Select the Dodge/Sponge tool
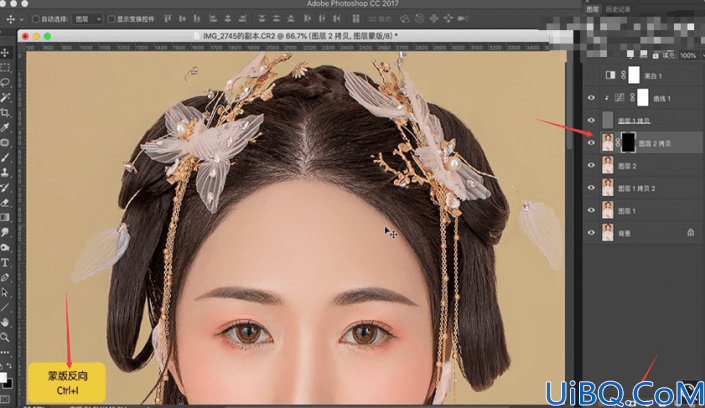 5,247
